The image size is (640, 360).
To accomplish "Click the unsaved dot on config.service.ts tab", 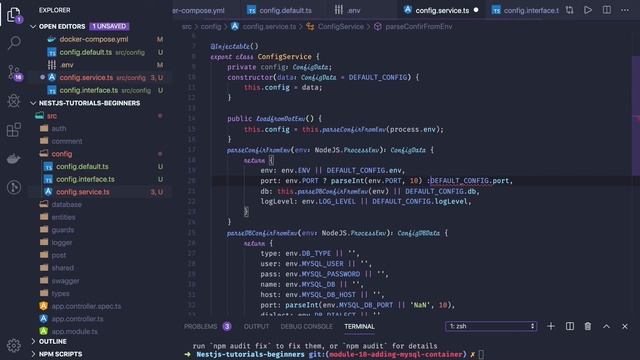I will pos(476,10).
